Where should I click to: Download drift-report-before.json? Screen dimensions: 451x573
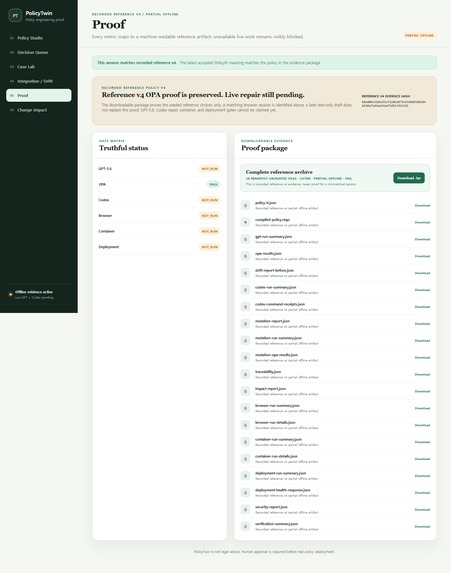[422, 273]
